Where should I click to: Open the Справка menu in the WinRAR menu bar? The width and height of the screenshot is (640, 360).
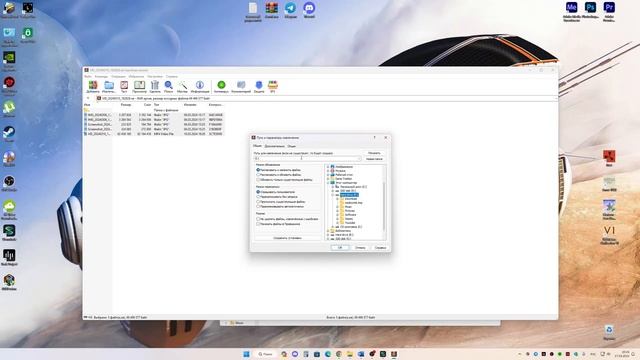(172, 76)
